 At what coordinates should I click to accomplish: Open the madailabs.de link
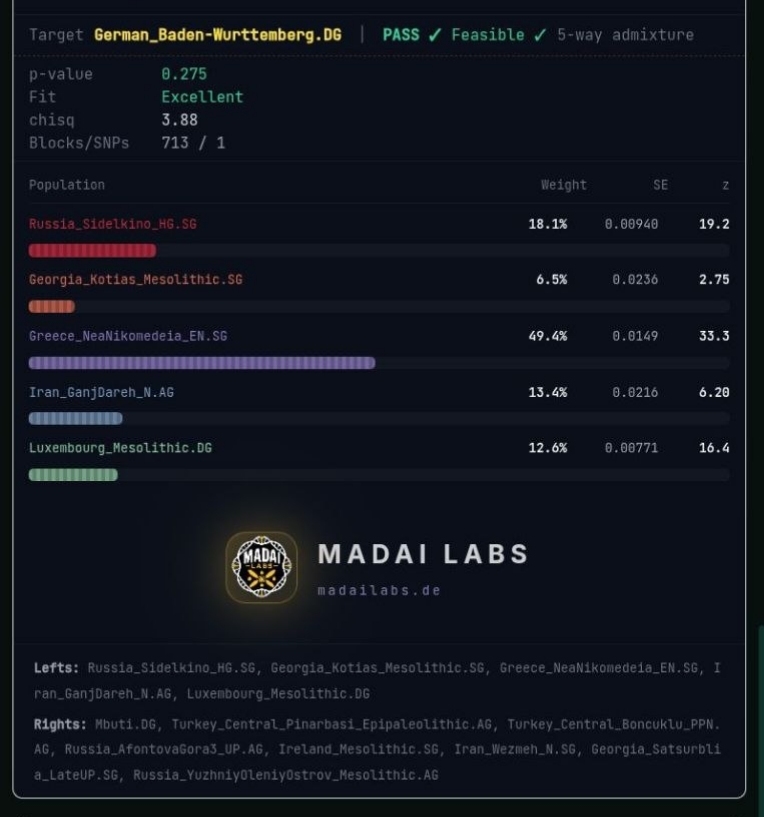379,590
